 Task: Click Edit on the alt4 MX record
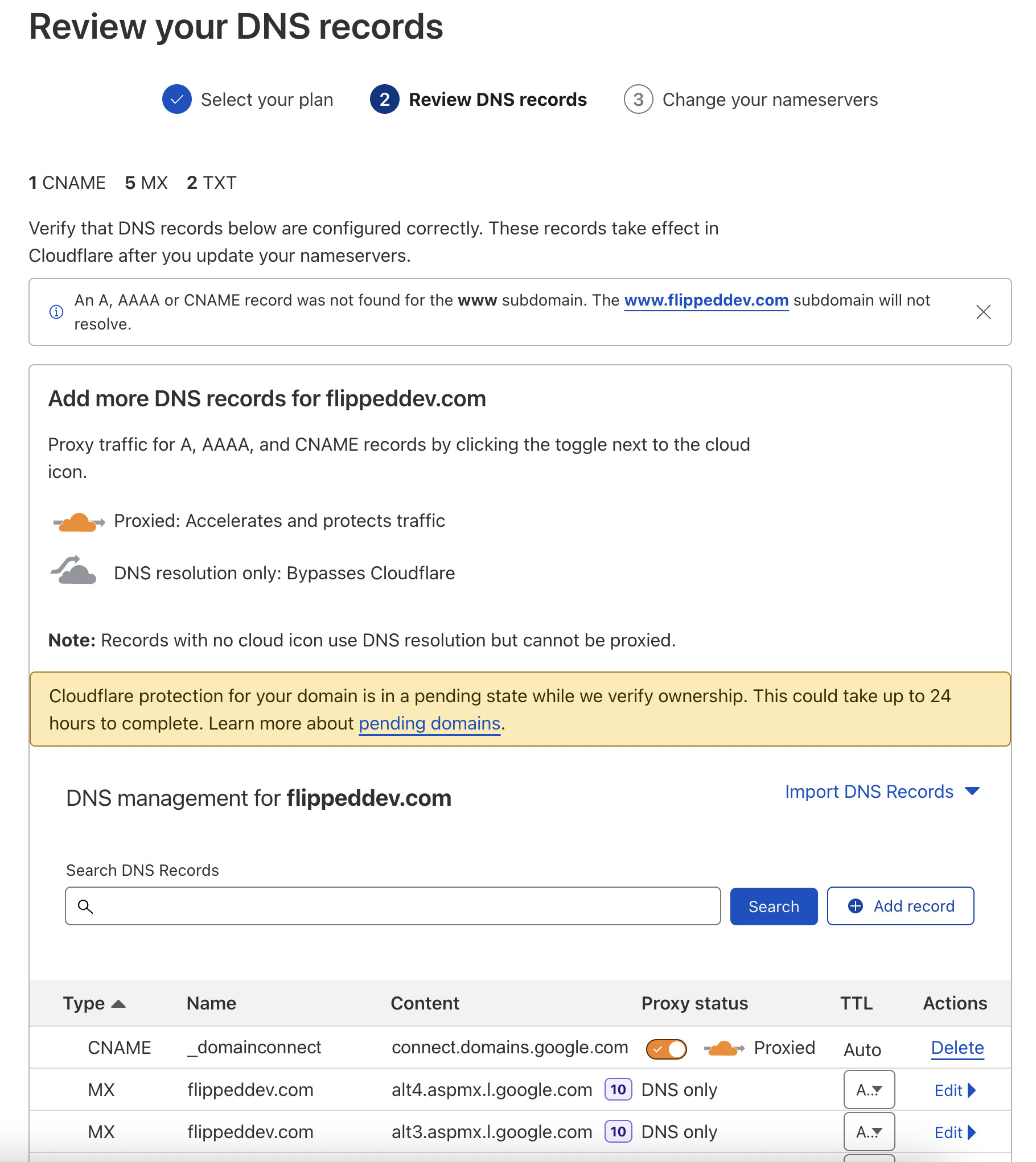(954, 1089)
